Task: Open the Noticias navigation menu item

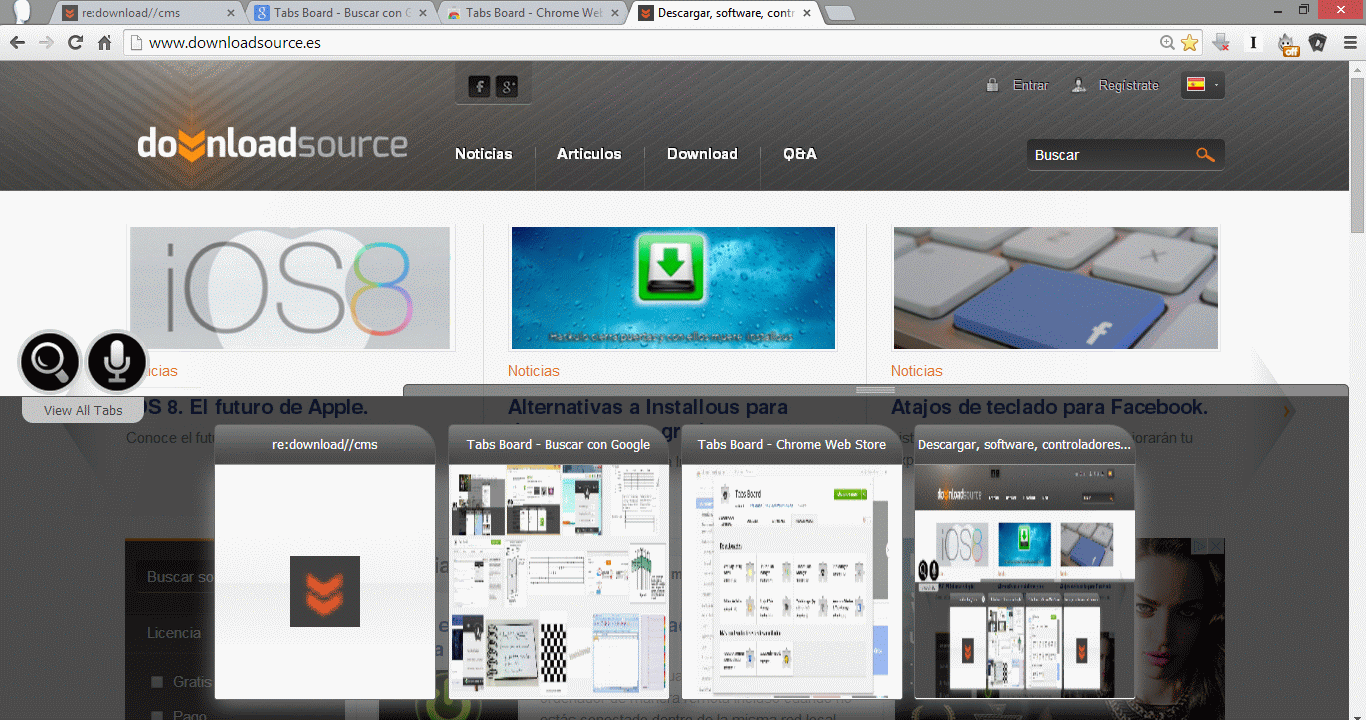Action: click(x=483, y=154)
